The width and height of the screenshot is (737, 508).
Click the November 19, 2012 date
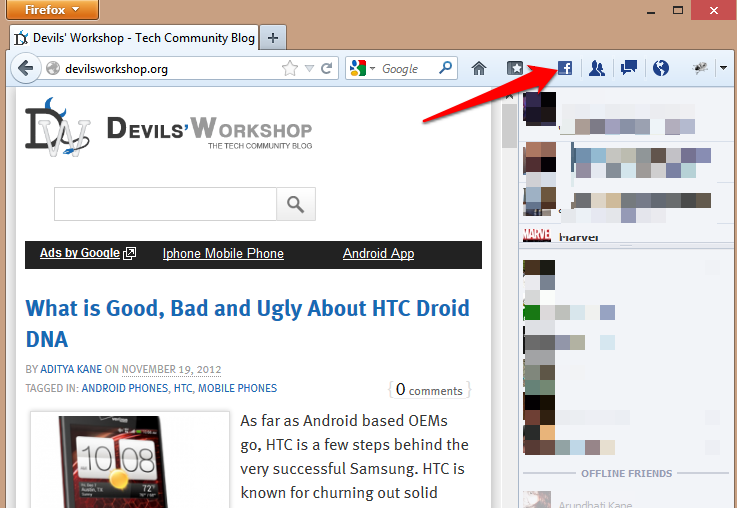[x=172, y=369]
